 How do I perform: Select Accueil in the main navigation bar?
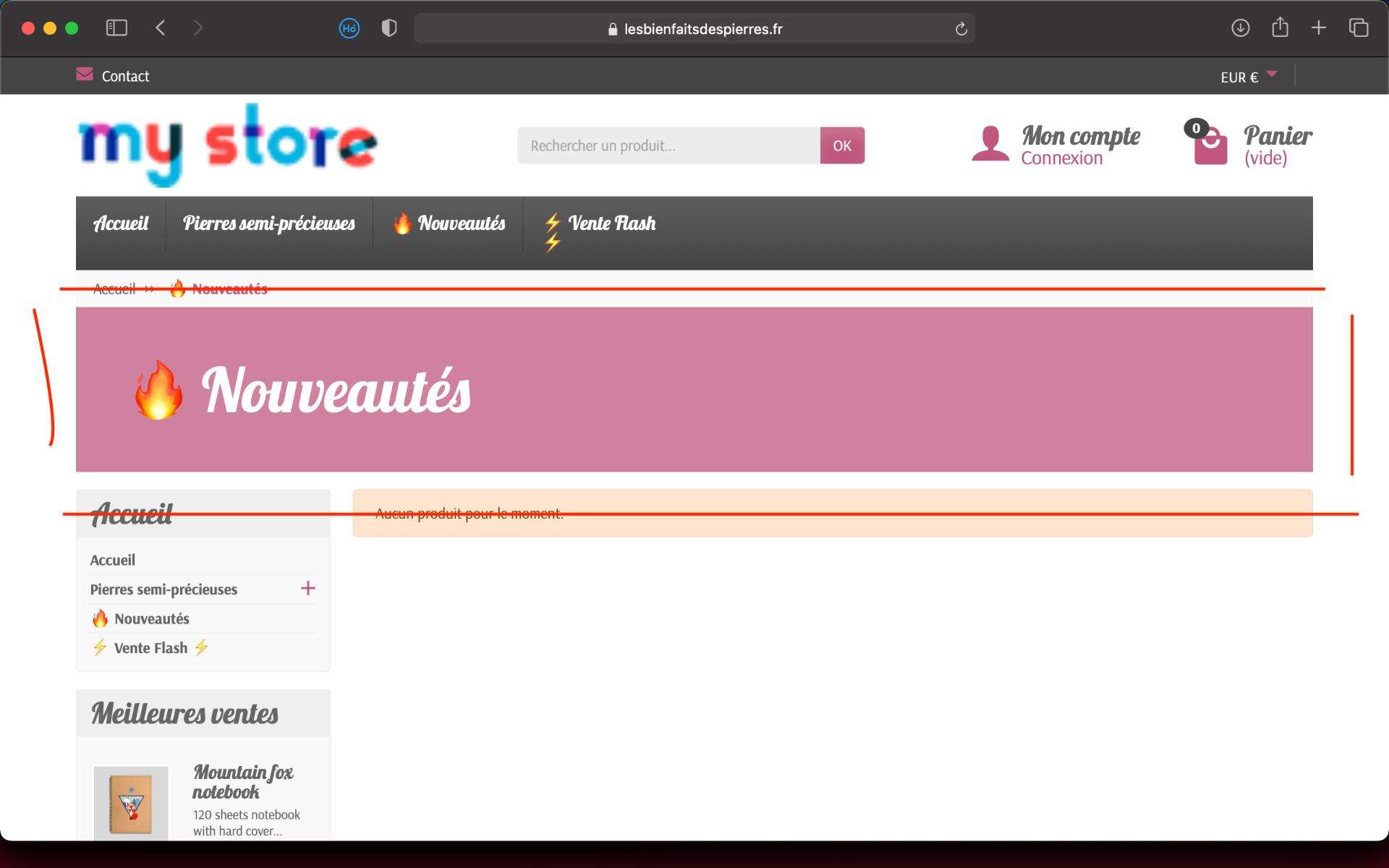tap(121, 224)
